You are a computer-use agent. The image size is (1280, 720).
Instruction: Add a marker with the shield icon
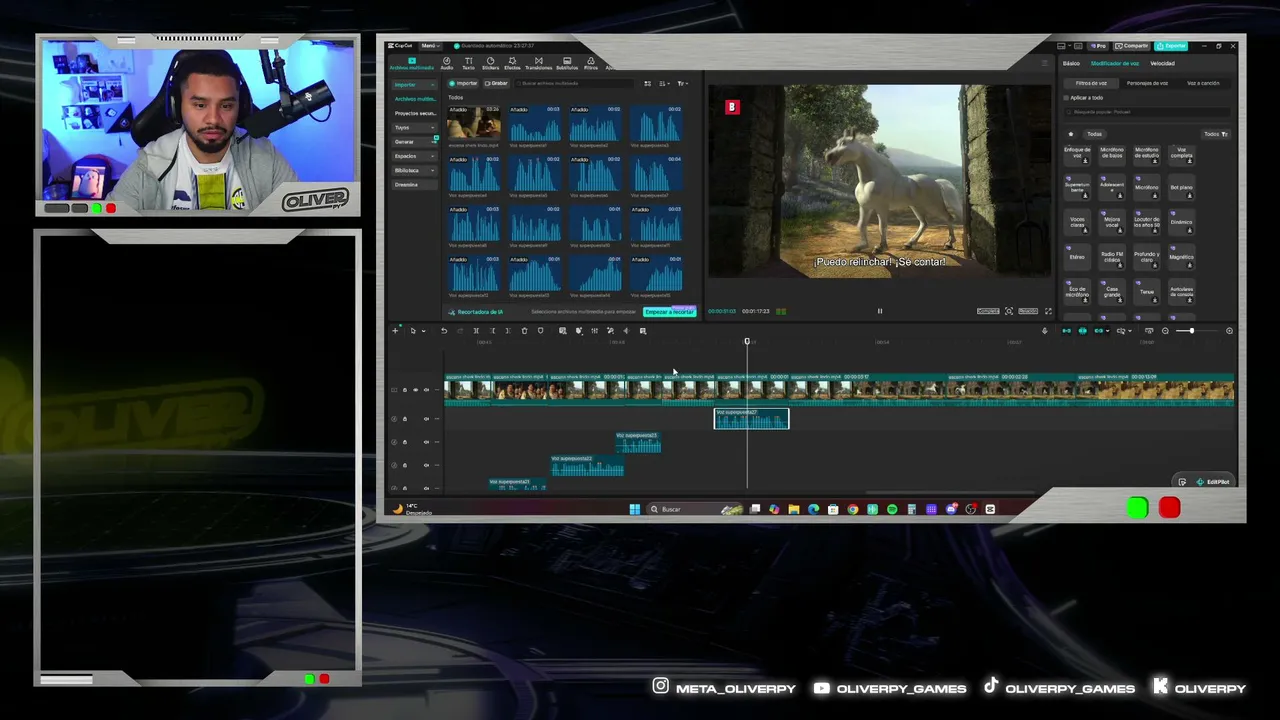[541, 331]
